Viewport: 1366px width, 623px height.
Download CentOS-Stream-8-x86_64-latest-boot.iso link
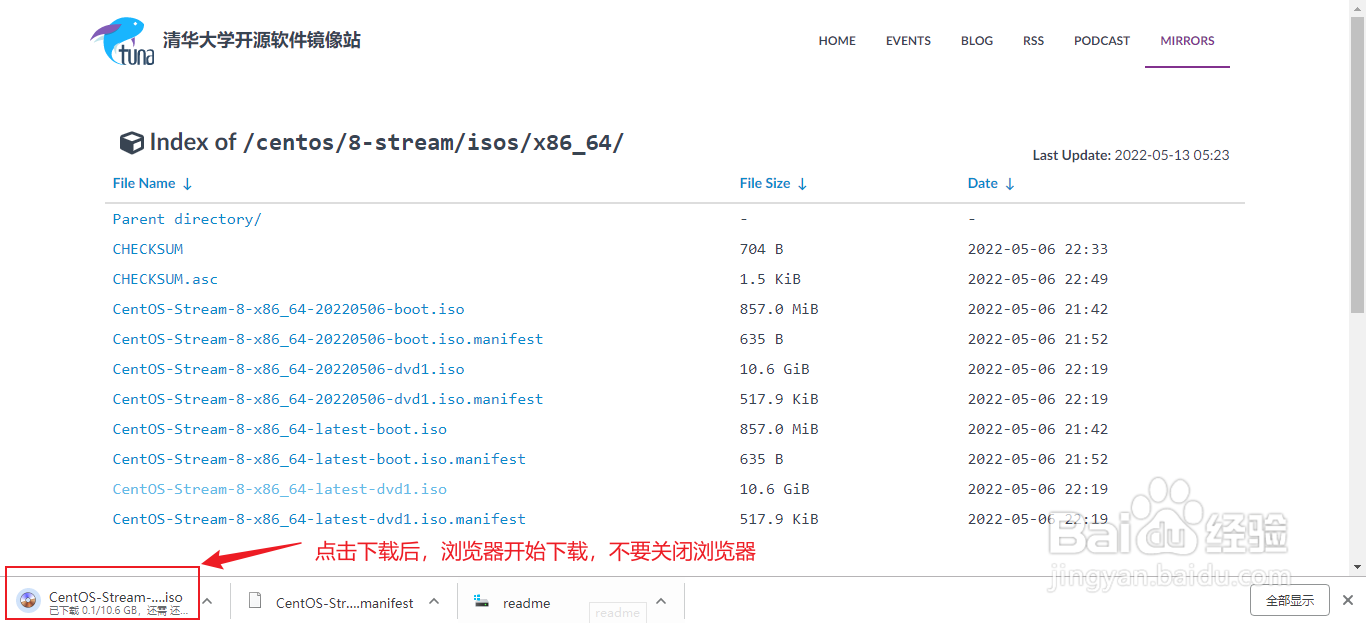point(280,429)
